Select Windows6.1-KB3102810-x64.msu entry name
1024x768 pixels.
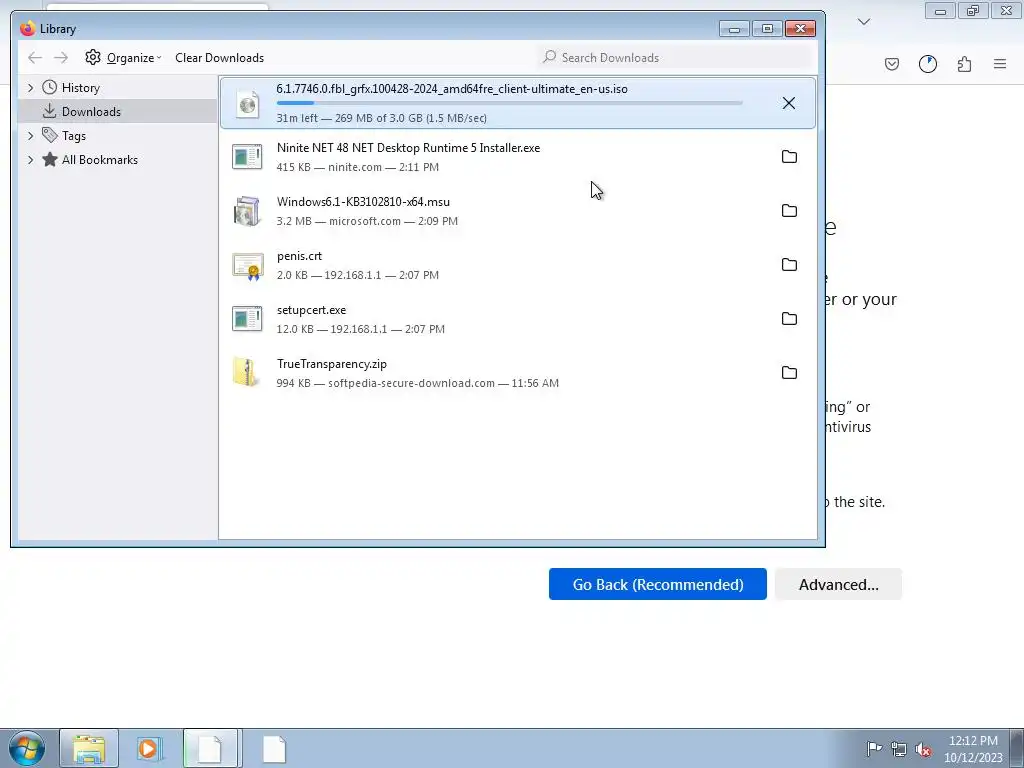(x=363, y=202)
